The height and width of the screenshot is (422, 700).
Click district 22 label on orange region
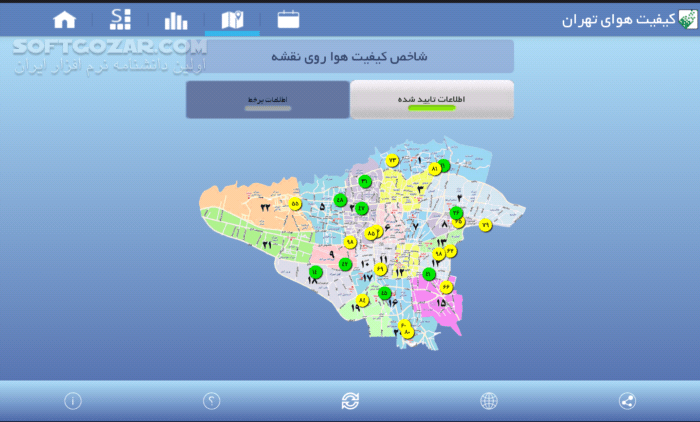click(265, 208)
